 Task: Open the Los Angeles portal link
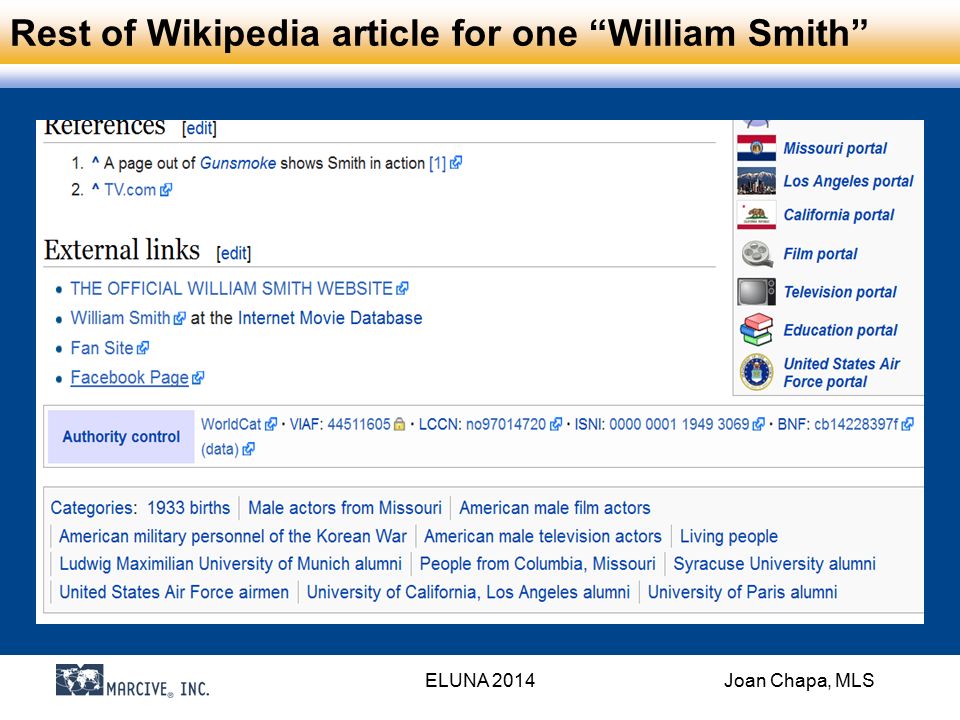pos(848,181)
